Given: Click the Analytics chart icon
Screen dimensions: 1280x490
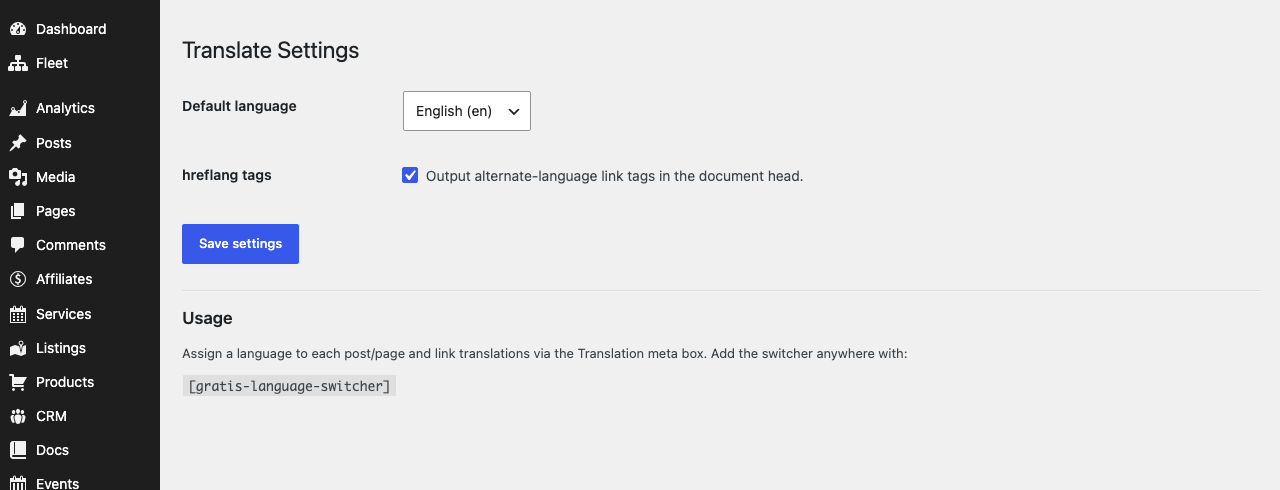Looking at the screenshot, I should point(18,108).
